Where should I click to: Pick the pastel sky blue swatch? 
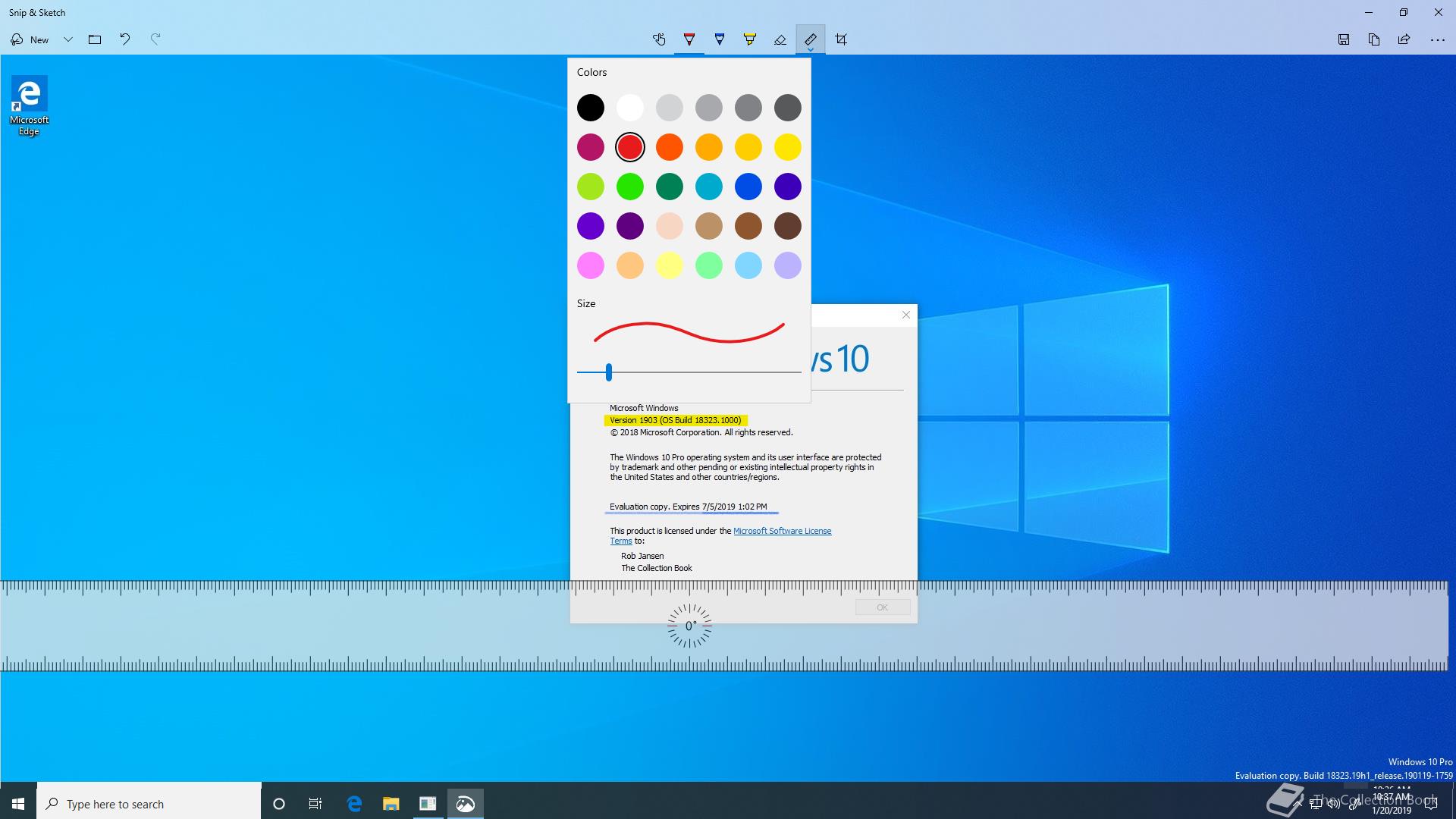point(748,265)
